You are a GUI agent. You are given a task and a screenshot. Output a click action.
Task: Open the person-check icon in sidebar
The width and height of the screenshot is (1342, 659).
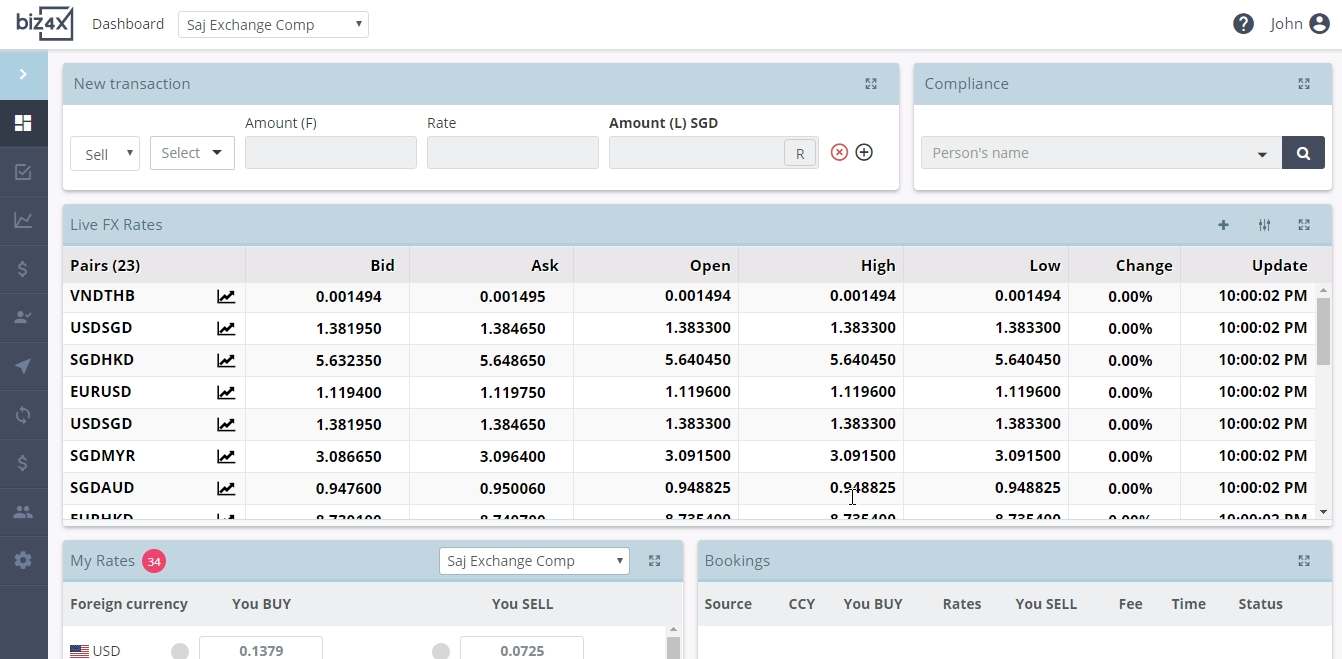pyautogui.click(x=23, y=318)
